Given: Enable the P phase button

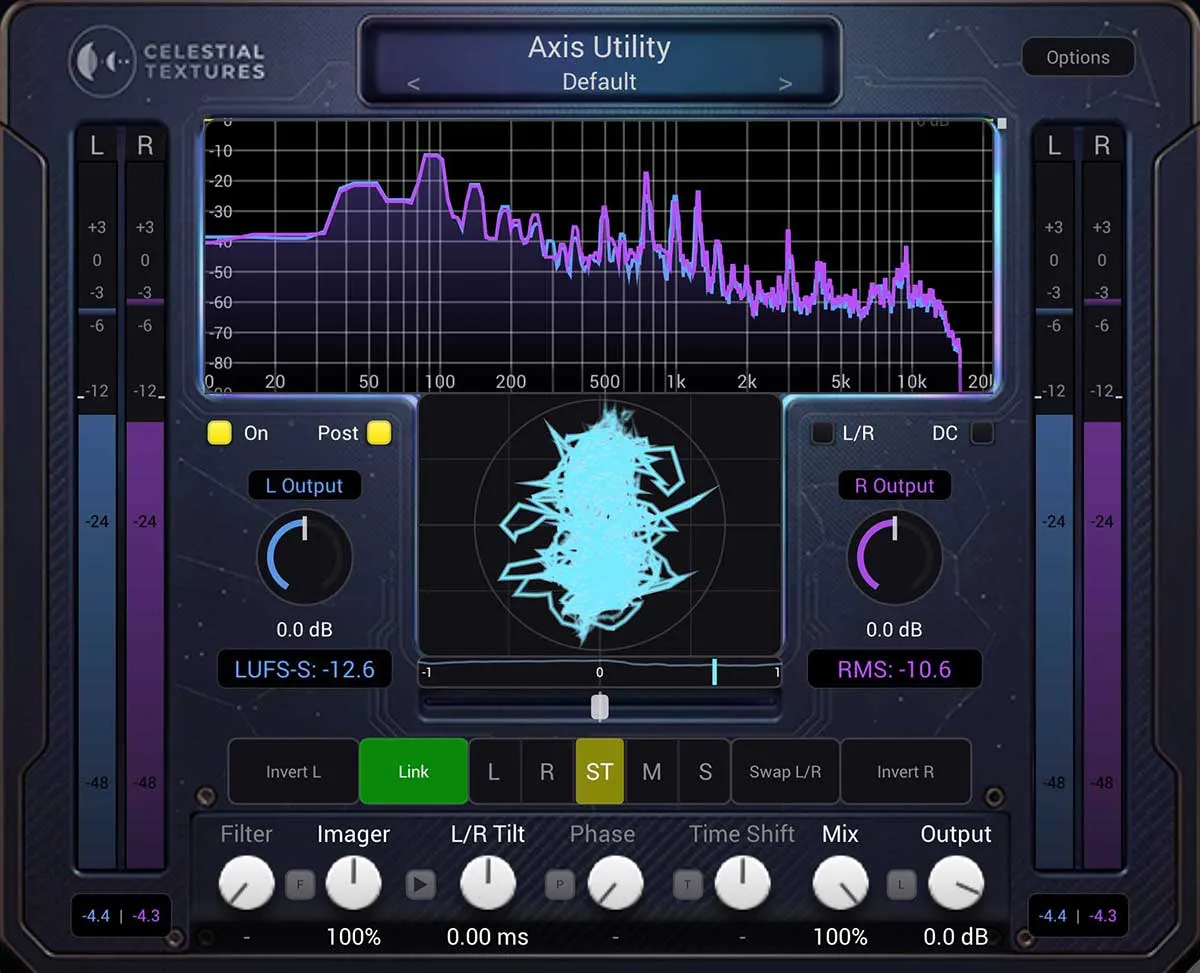Looking at the screenshot, I should tap(559, 884).
